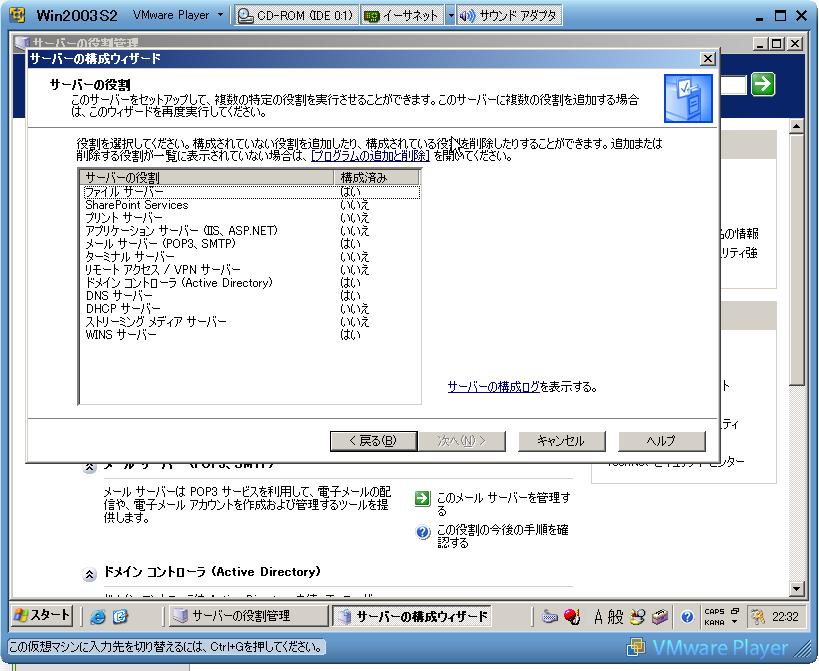Collapse the メール サーバー section chevron
This screenshot has height=671, width=819.
90,467
